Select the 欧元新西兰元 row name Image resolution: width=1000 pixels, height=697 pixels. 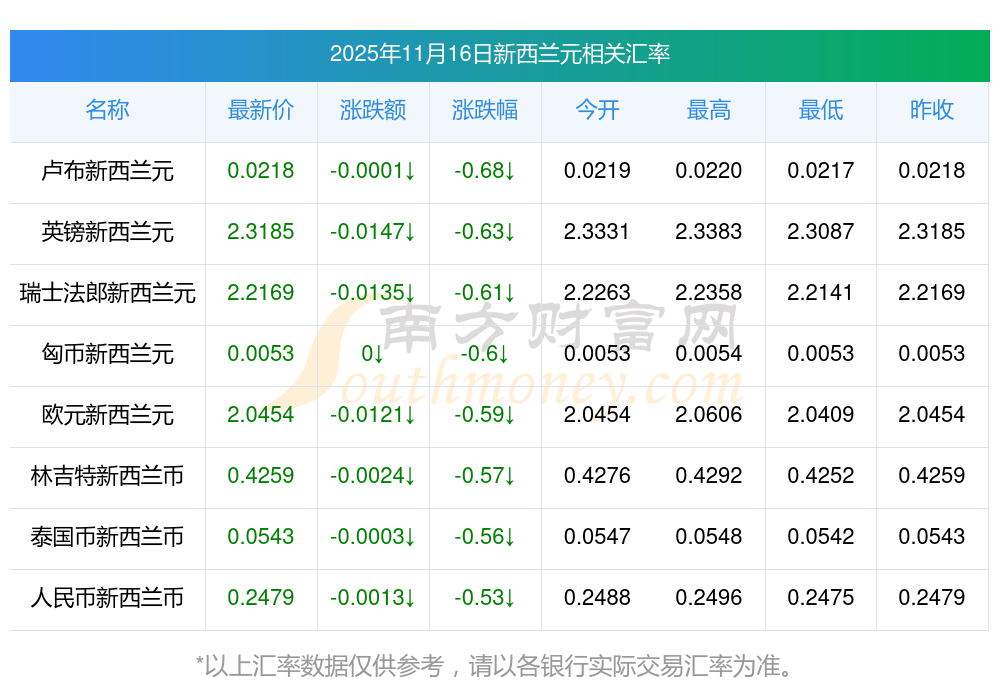tap(107, 415)
